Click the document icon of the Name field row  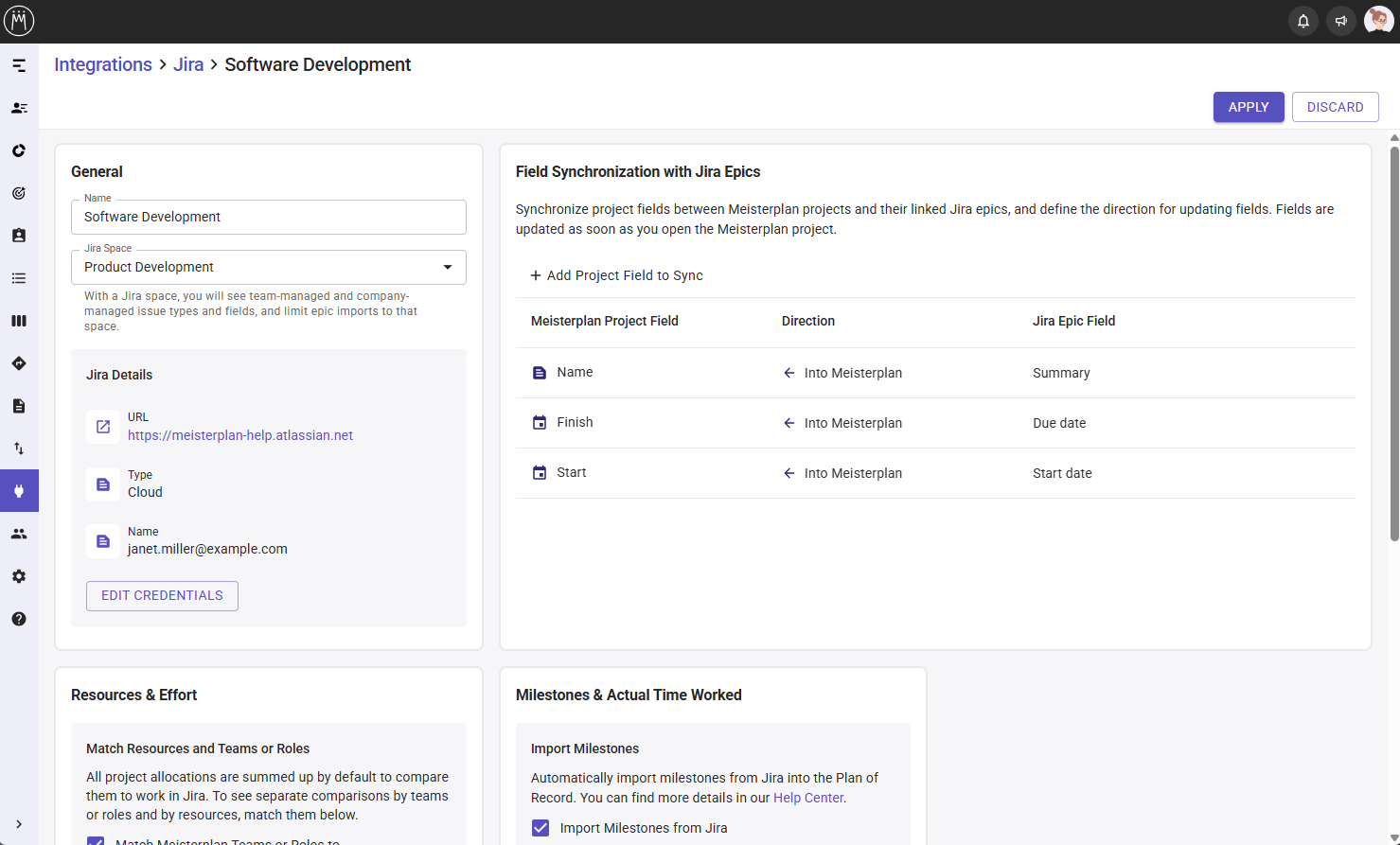coord(540,373)
